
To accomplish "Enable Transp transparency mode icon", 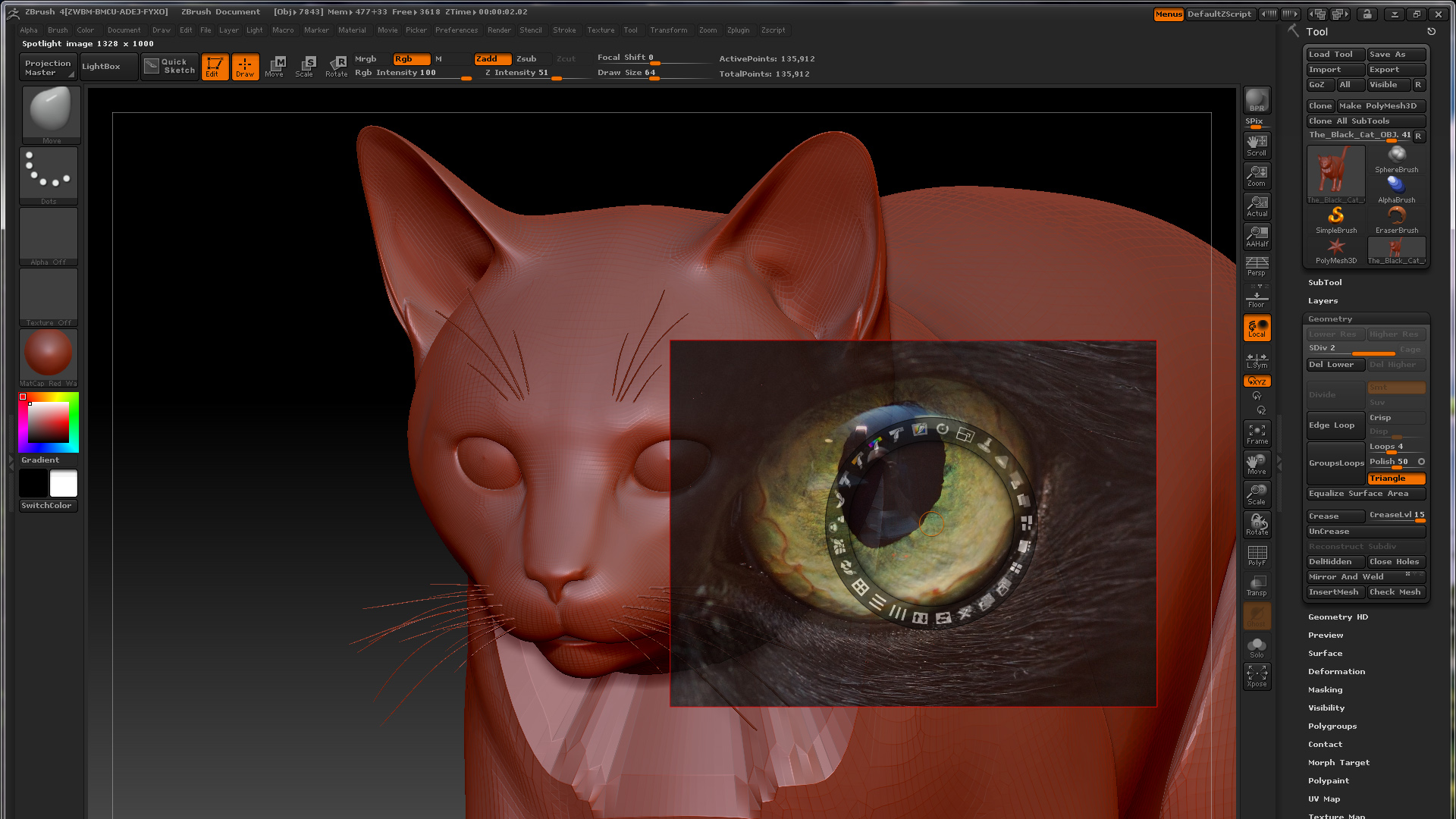I will tap(1257, 585).
